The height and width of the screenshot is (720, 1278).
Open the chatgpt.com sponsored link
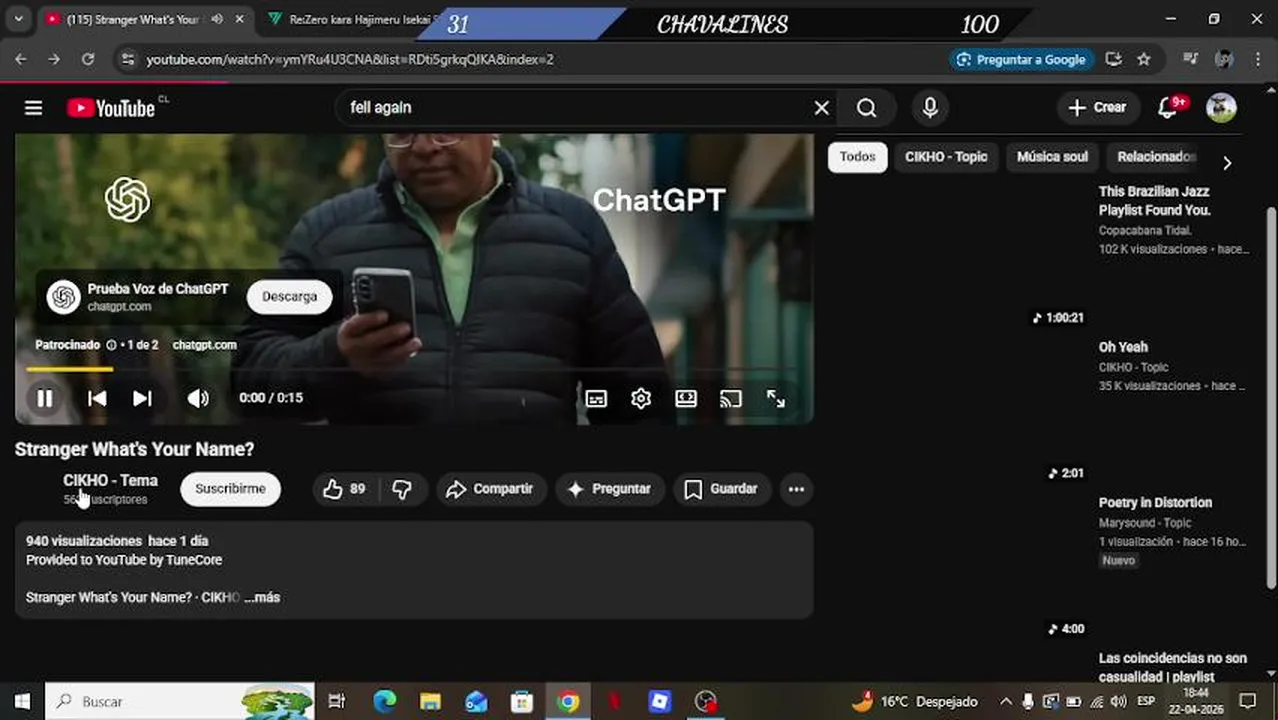[x=204, y=345]
